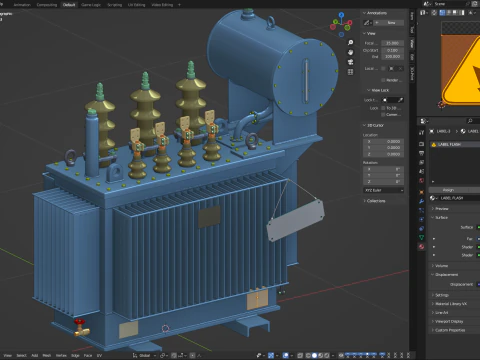This screenshot has width=480, height=360.
Task: Open the Particles properties tab
Action: 422,210
